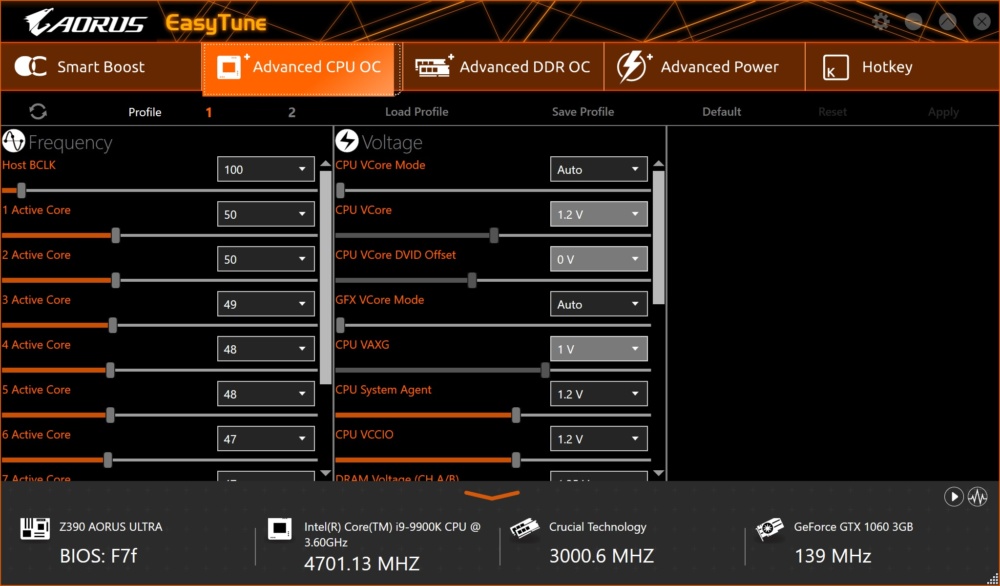Click the Advanced DDR OC memory icon
The image size is (1000, 586).
click(x=434, y=66)
